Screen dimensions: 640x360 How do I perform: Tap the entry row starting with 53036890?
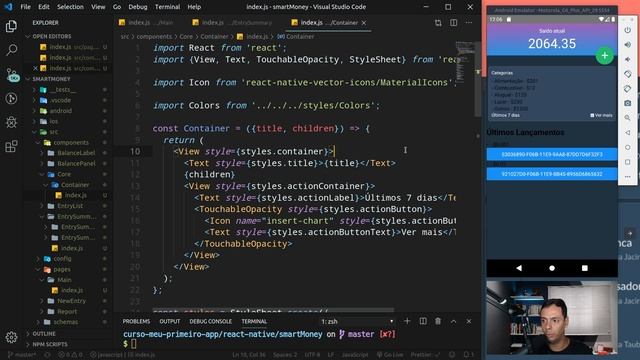552,154
